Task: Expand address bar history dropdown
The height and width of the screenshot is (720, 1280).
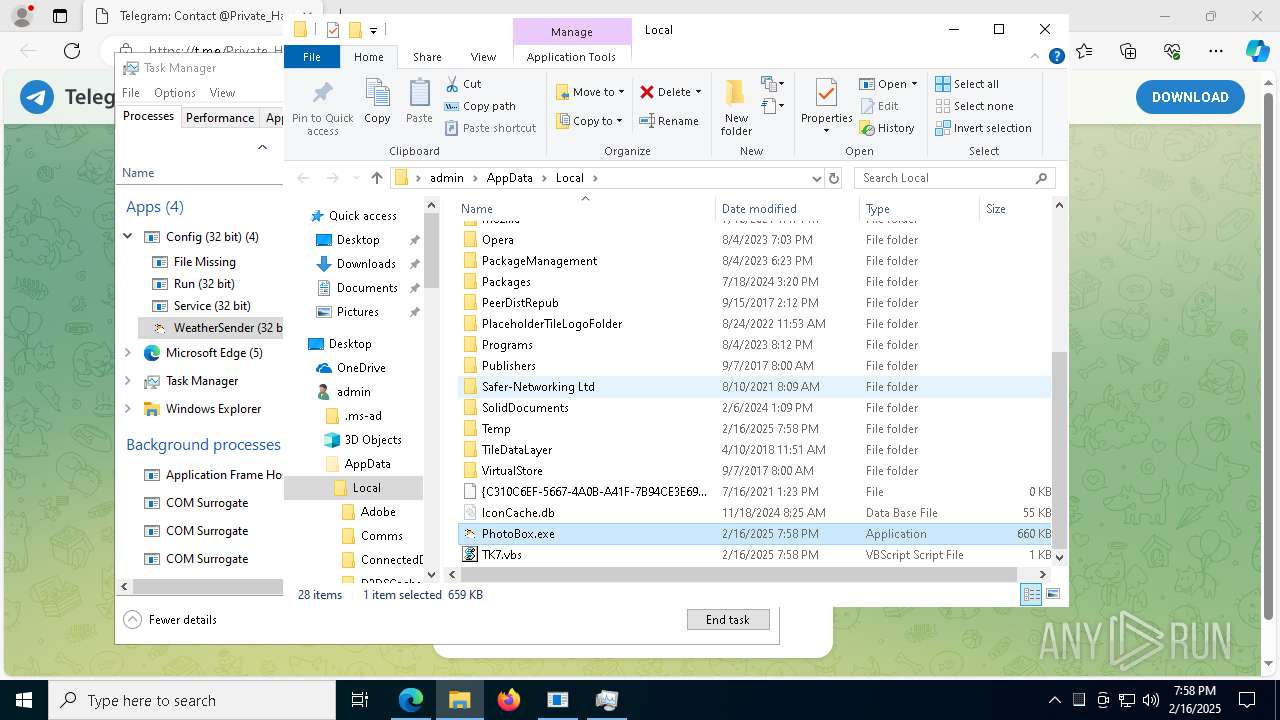Action: coord(817,178)
